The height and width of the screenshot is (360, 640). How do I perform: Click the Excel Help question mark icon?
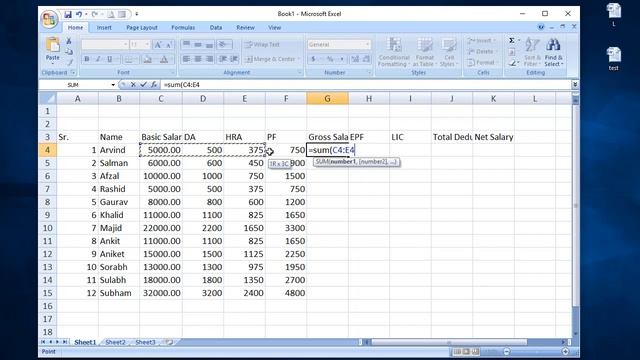541,27
